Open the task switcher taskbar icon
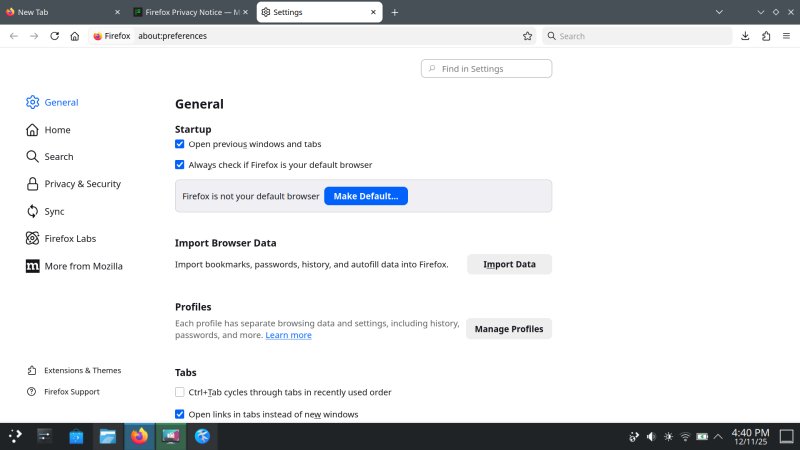Image resolution: width=800 pixels, height=450 pixels. [45, 436]
